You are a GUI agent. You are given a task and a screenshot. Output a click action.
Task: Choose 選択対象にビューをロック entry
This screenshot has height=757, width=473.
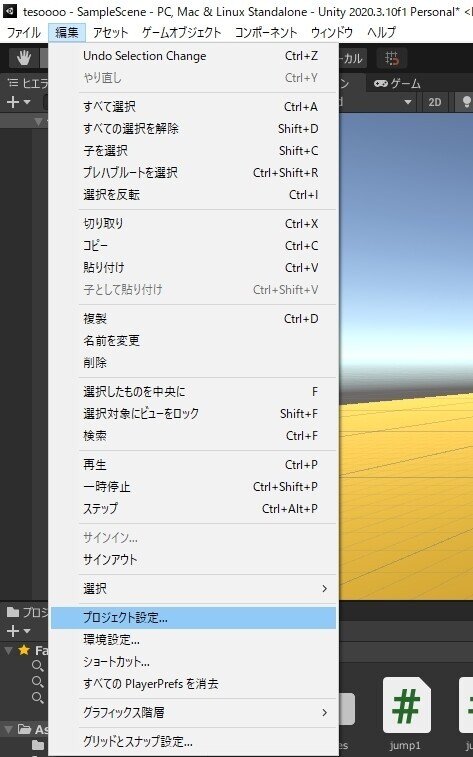193,414
